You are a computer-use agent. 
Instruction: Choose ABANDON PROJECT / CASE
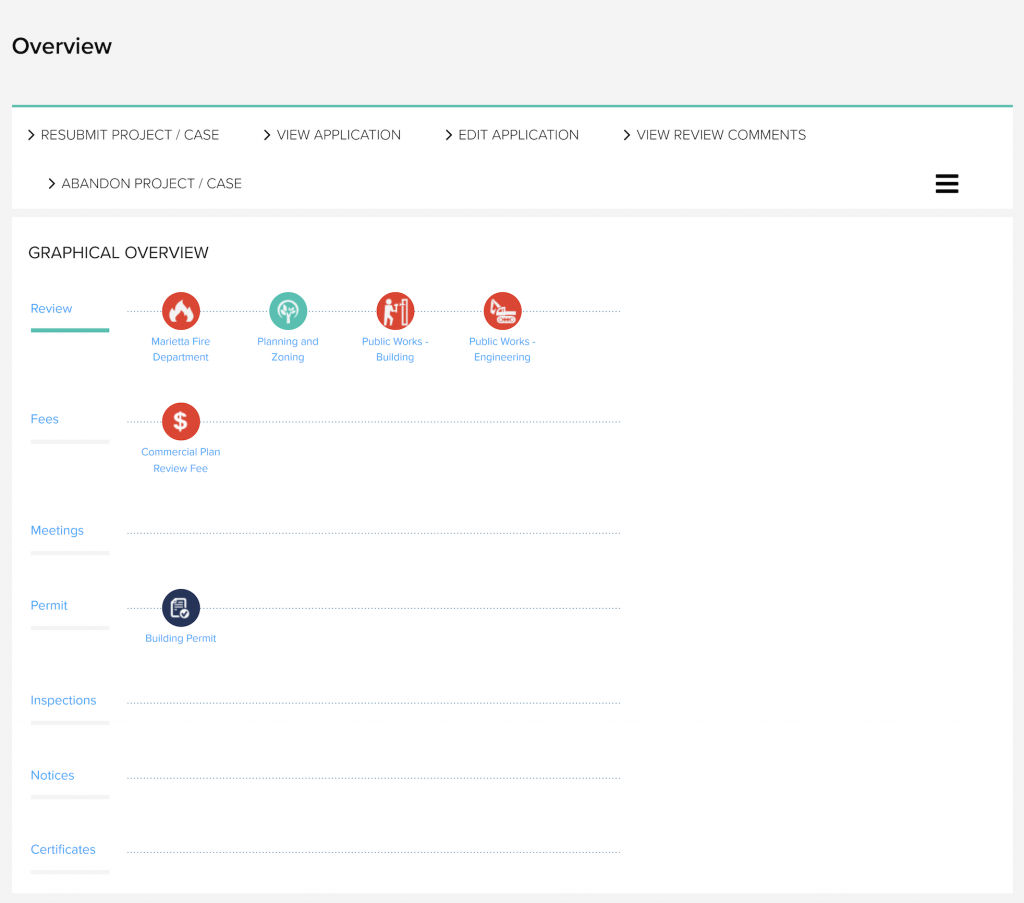152,184
